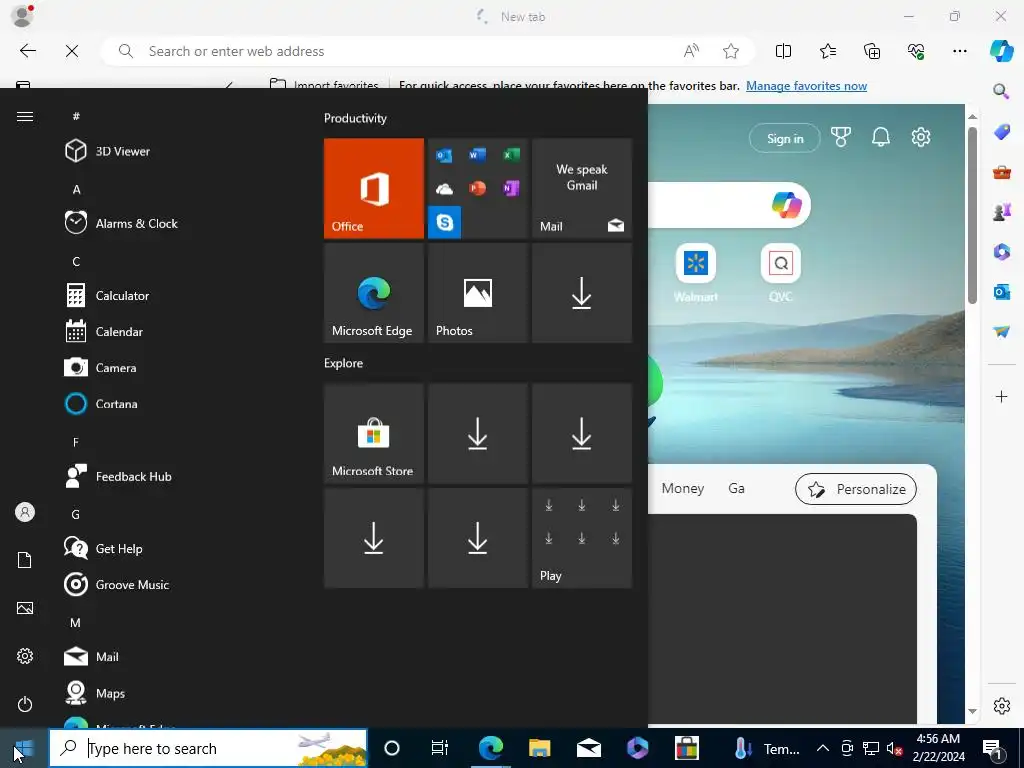Open File Explorer from the taskbar
The width and height of the screenshot is (1024, 768).
point(539,748)
